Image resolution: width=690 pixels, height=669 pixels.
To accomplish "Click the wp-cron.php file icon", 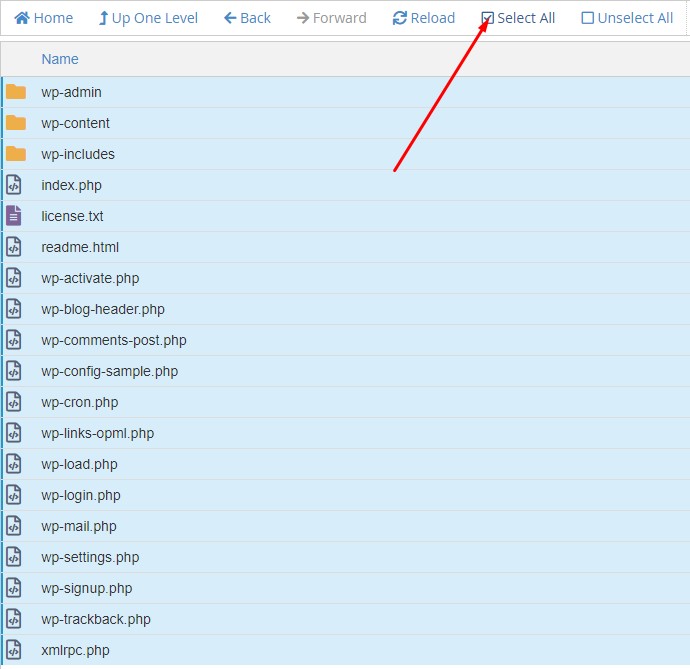I will (14, 402).
